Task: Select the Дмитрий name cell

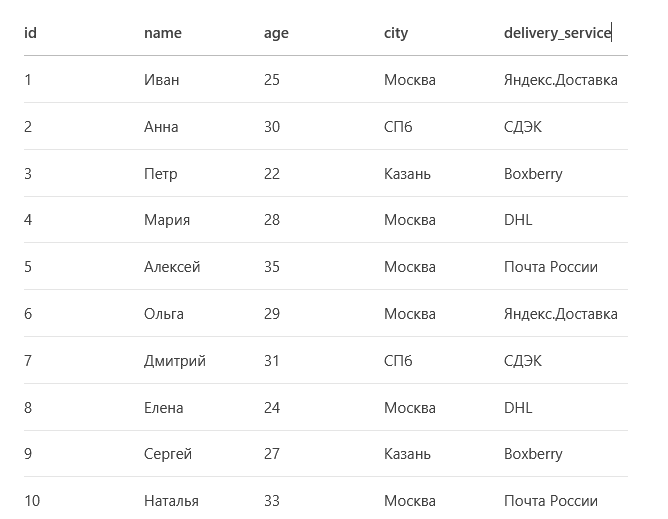Action: point(175,361)
